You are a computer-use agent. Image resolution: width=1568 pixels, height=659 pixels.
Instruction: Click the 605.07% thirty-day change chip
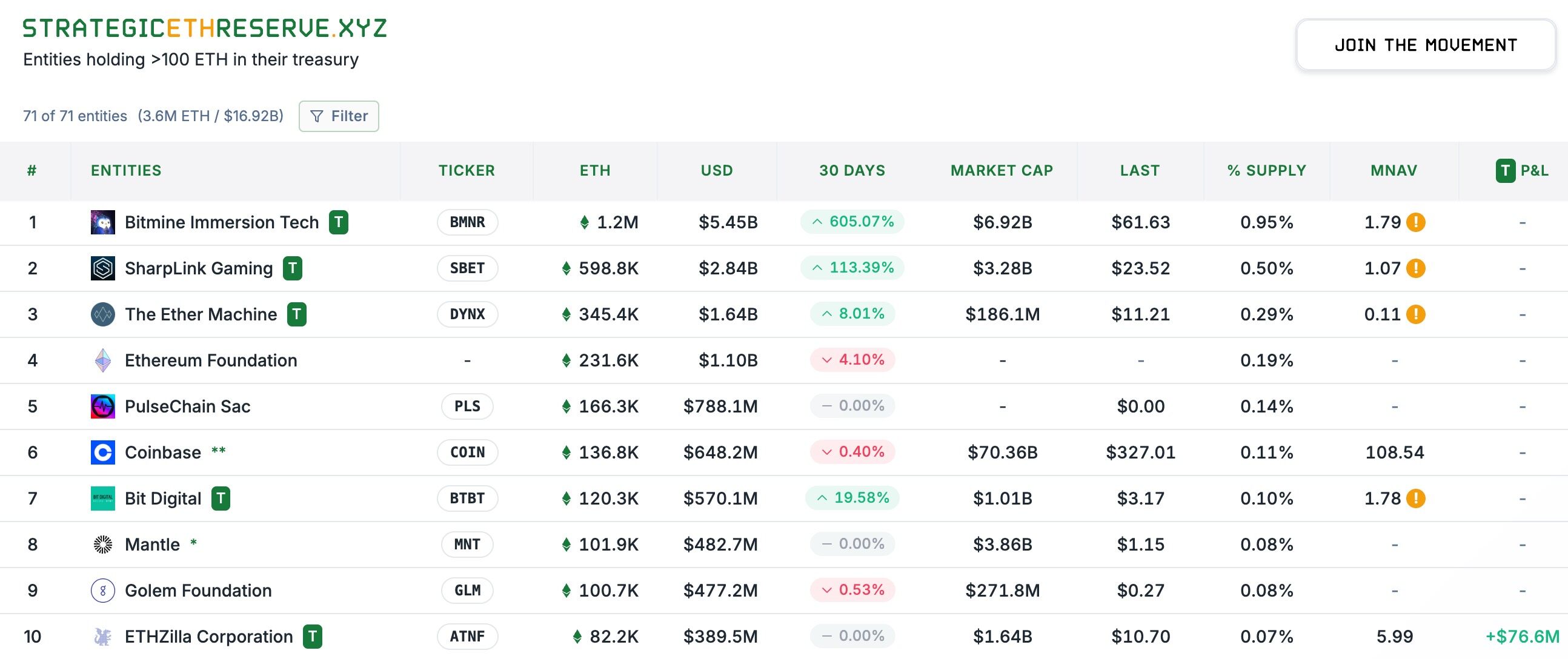pos(852,222)
